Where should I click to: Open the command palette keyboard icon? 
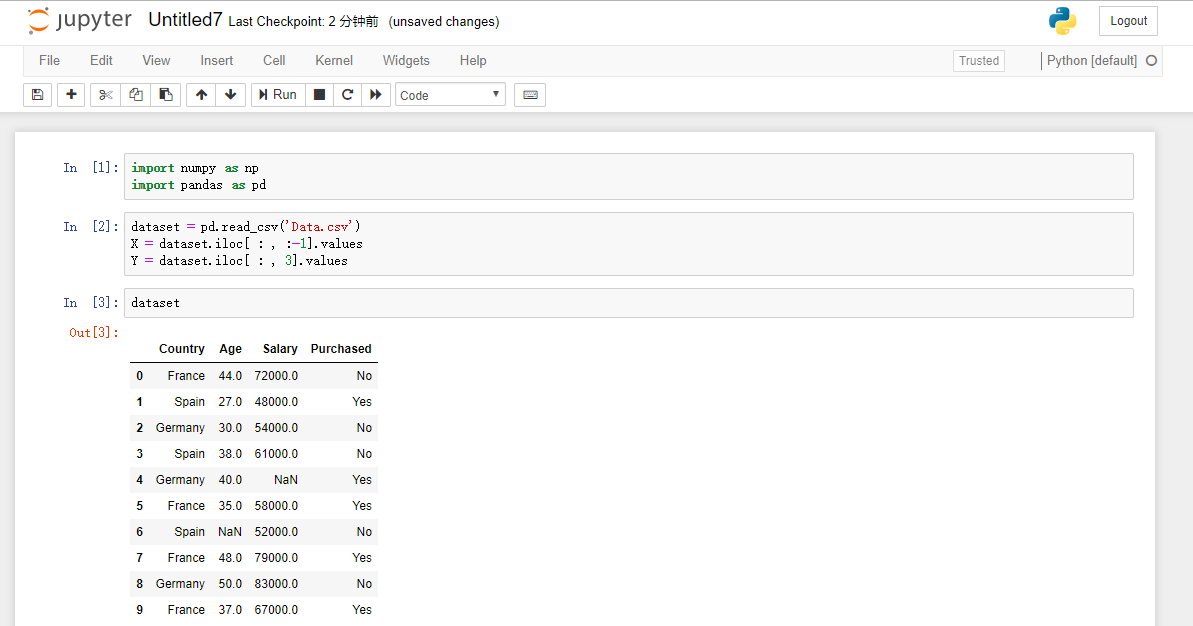(x=530, y=95)
